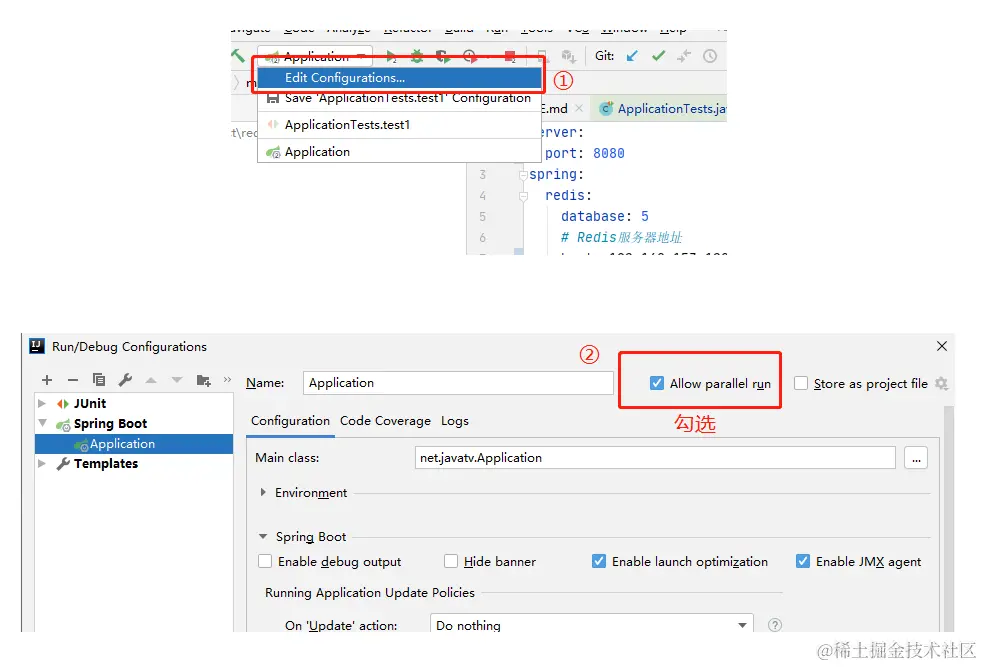Close the Run/Debug Configurations dialog

click(x=942, y=346)
